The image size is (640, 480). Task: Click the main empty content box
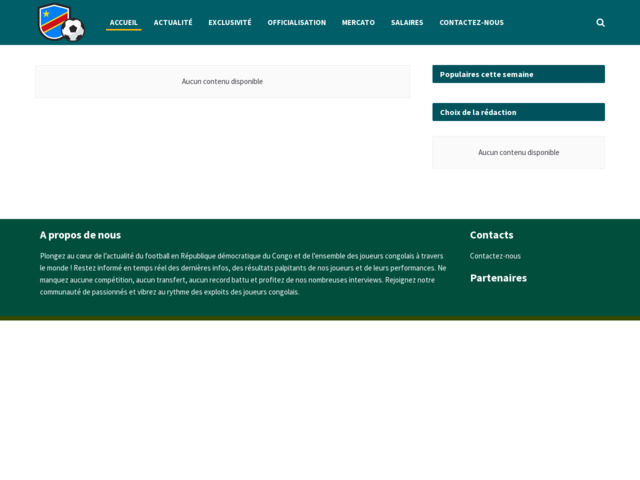pyautogui.click(x=222, y=82)
